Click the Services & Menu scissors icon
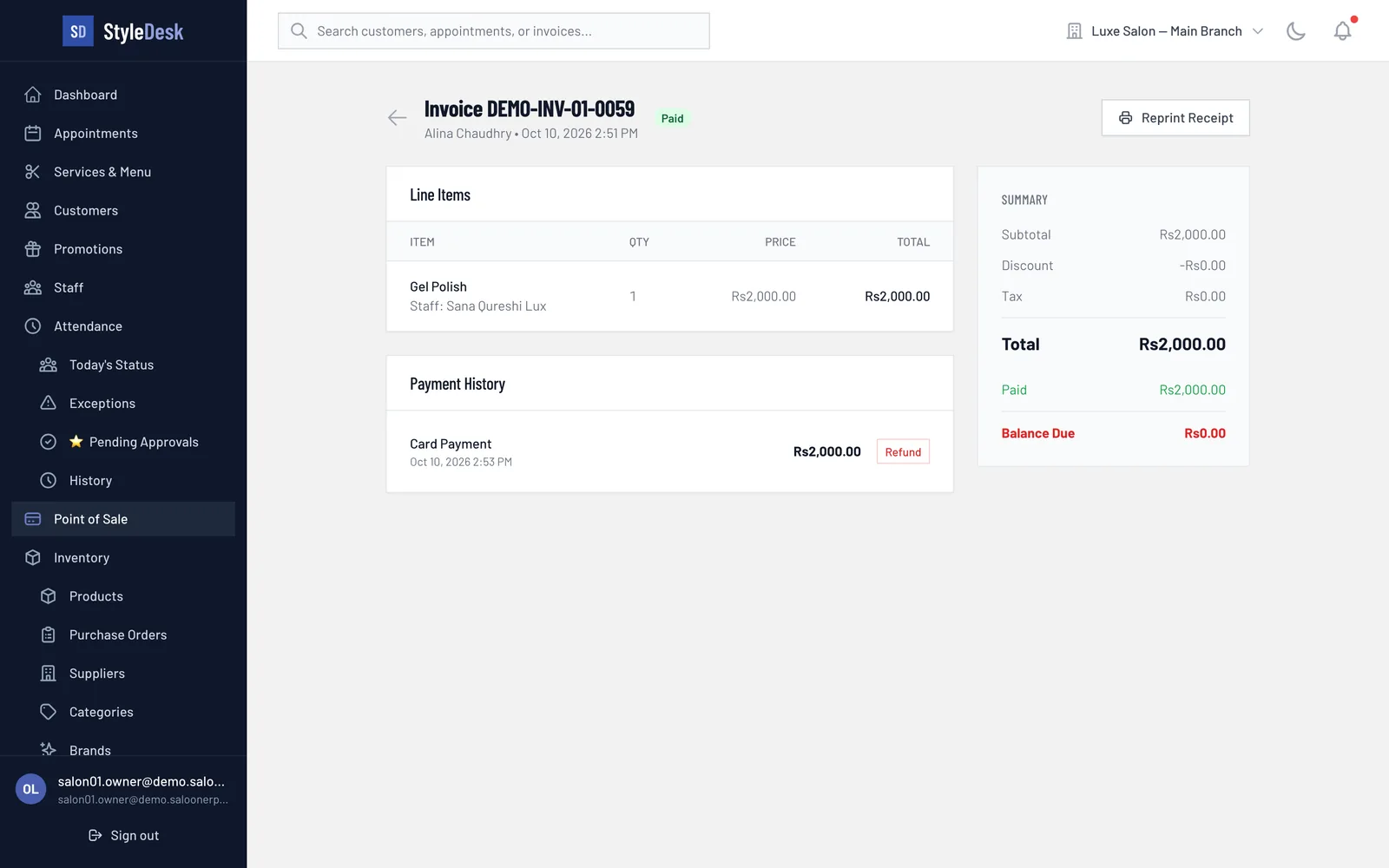 tap(33, 172)
